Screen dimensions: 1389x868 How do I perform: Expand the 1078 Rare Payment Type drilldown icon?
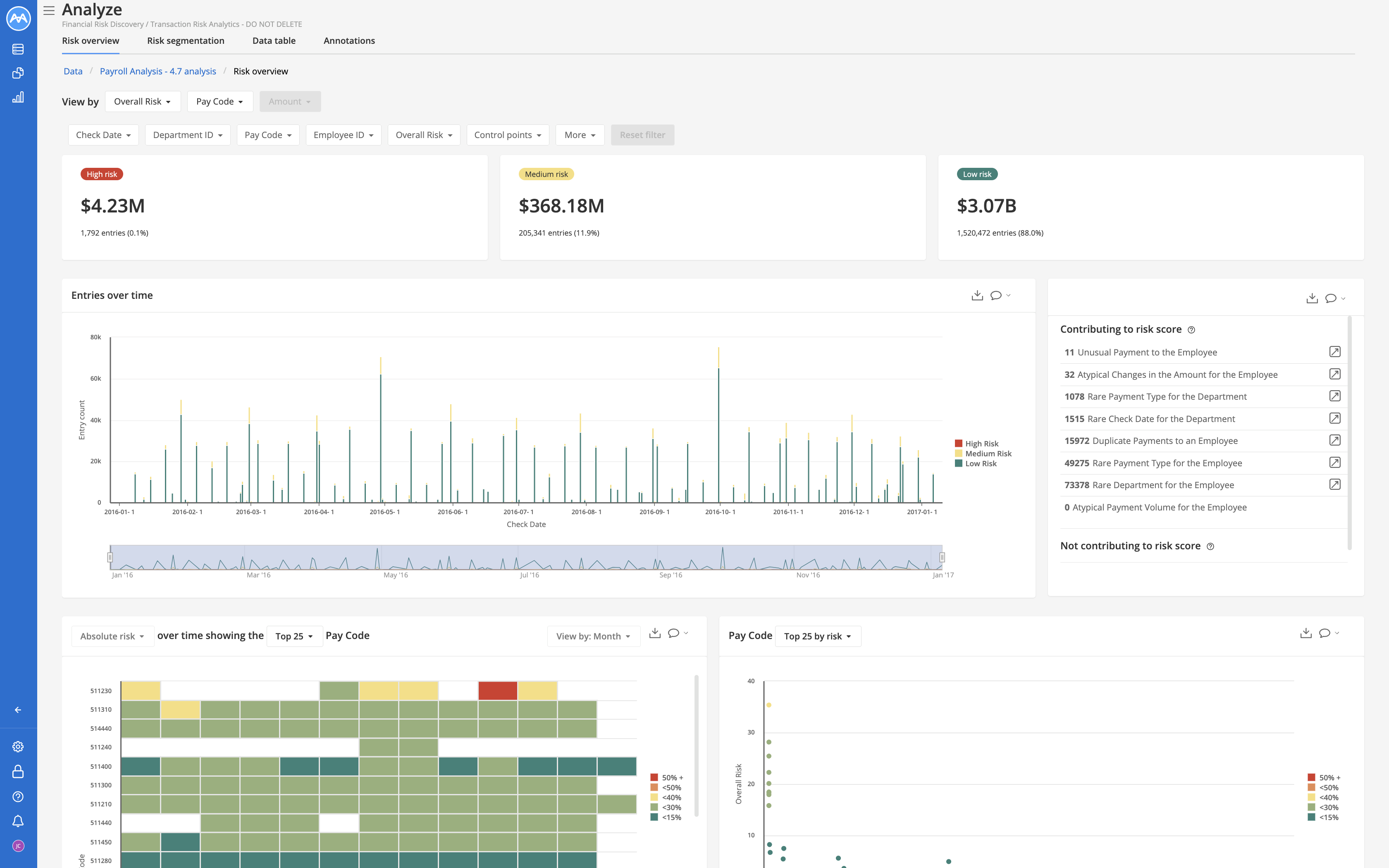1336,396
